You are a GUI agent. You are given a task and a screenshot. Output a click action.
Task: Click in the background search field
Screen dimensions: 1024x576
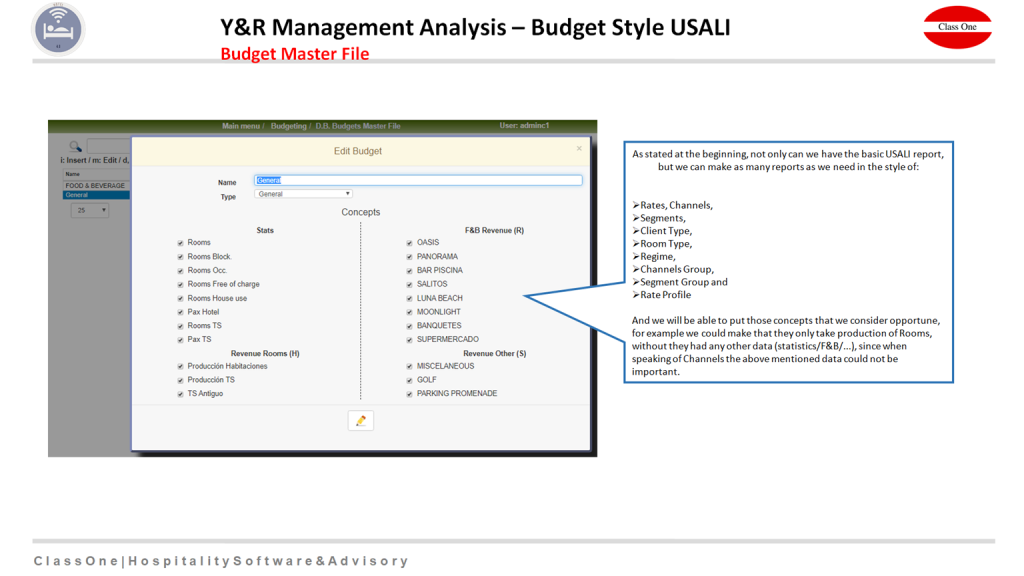(x=108, y=146)
